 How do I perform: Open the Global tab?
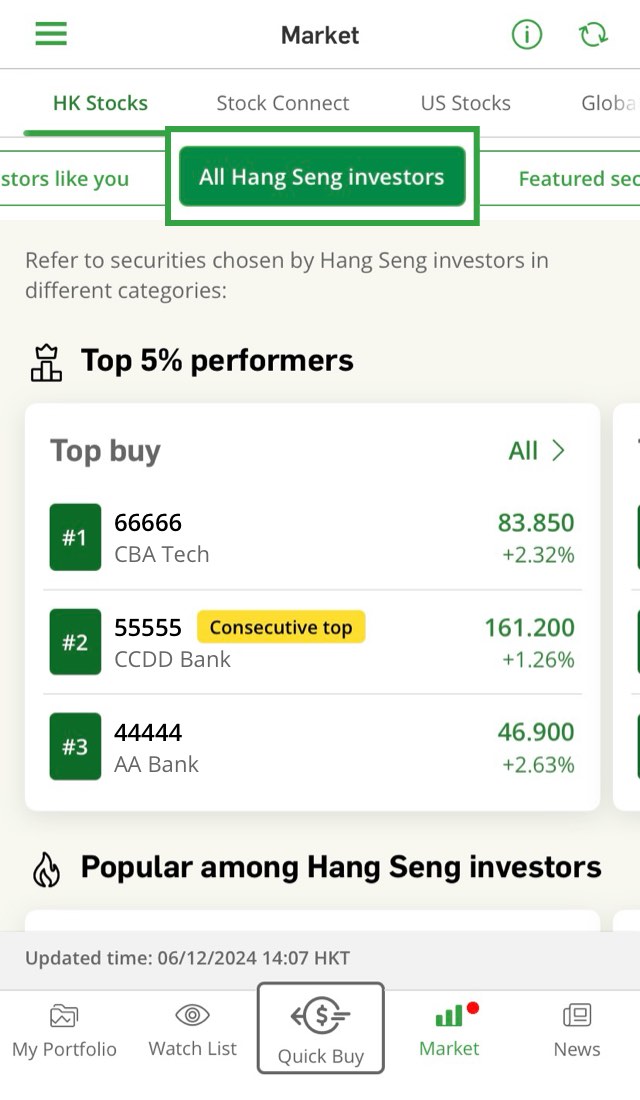(607, 103)
